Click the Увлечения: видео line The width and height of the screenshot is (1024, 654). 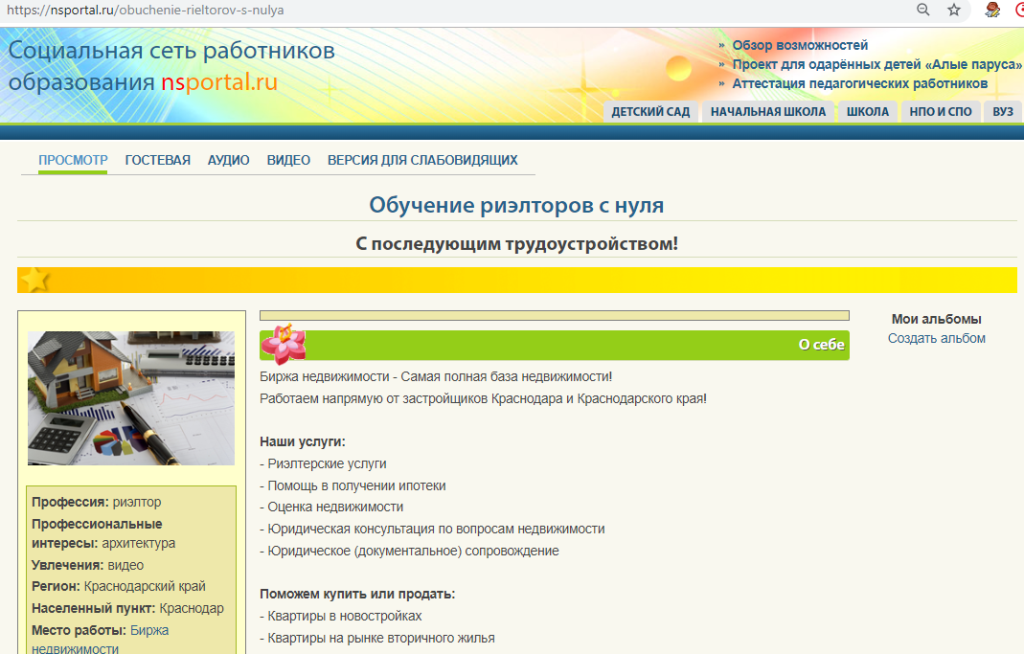[88, 565]
